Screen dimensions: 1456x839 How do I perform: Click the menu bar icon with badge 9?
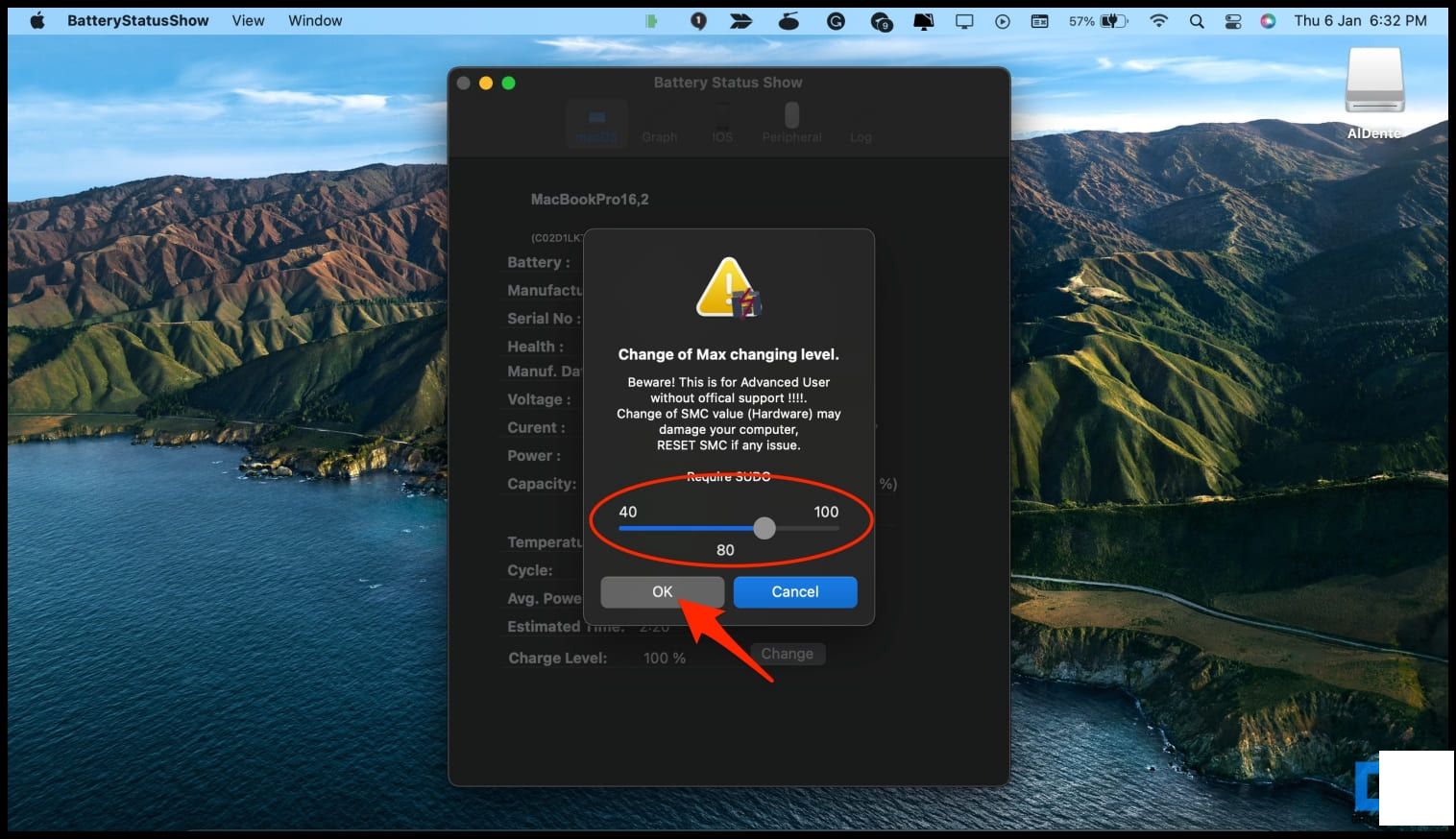click(x=881, y=21)
